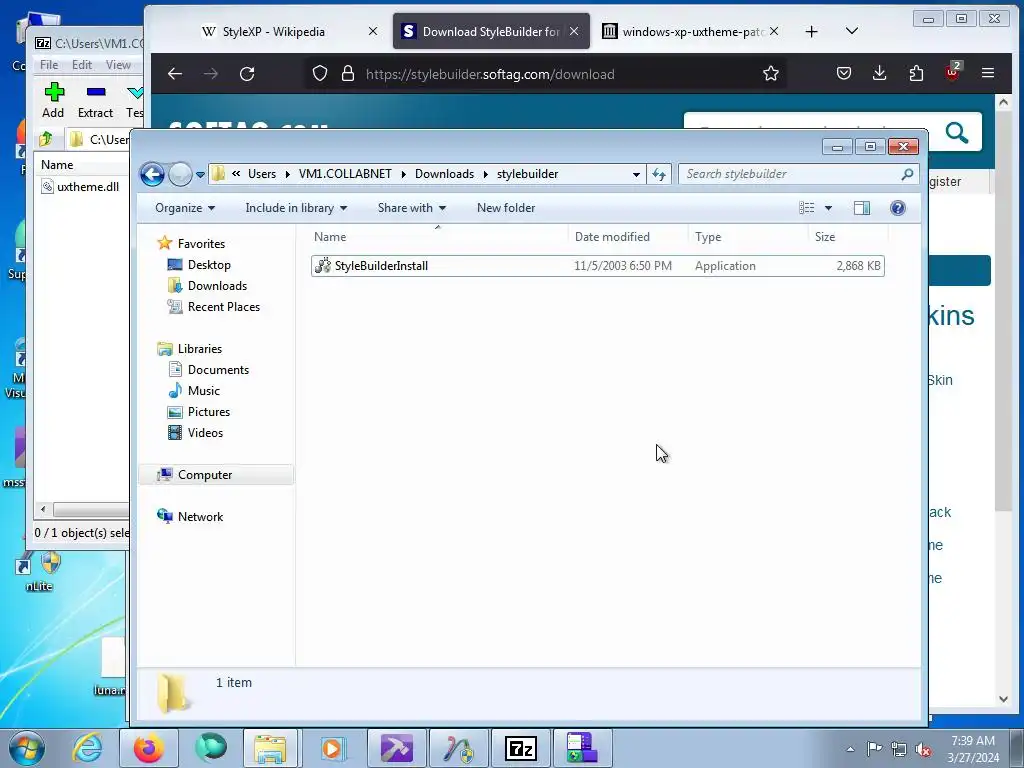
Task: Sort by Date modified column header
Action: (x=628, y=236)
